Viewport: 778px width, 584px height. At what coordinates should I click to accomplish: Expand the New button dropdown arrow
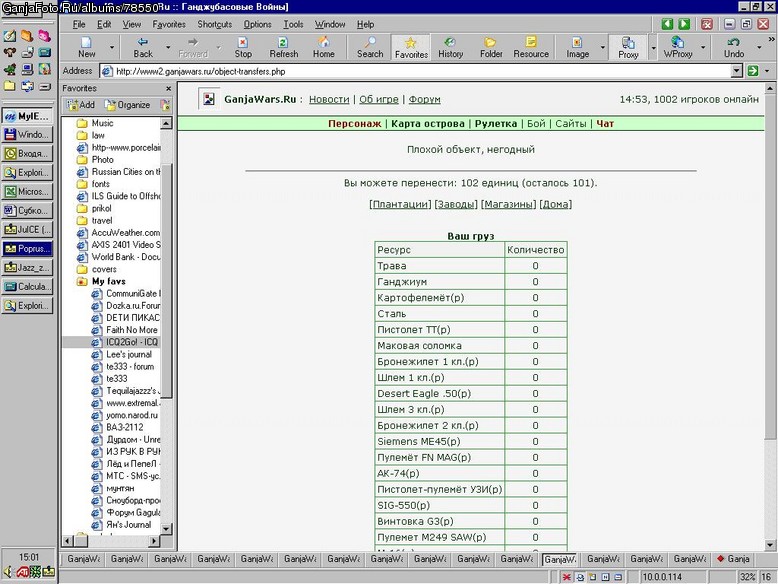[x=112, y=48]
